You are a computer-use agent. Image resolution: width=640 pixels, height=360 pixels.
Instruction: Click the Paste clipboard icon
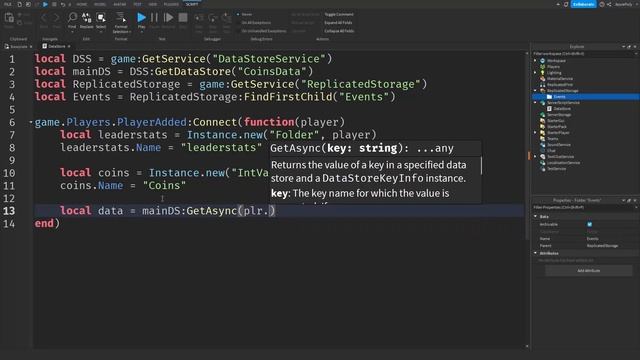pyautogui.click(x=9, y=18)
